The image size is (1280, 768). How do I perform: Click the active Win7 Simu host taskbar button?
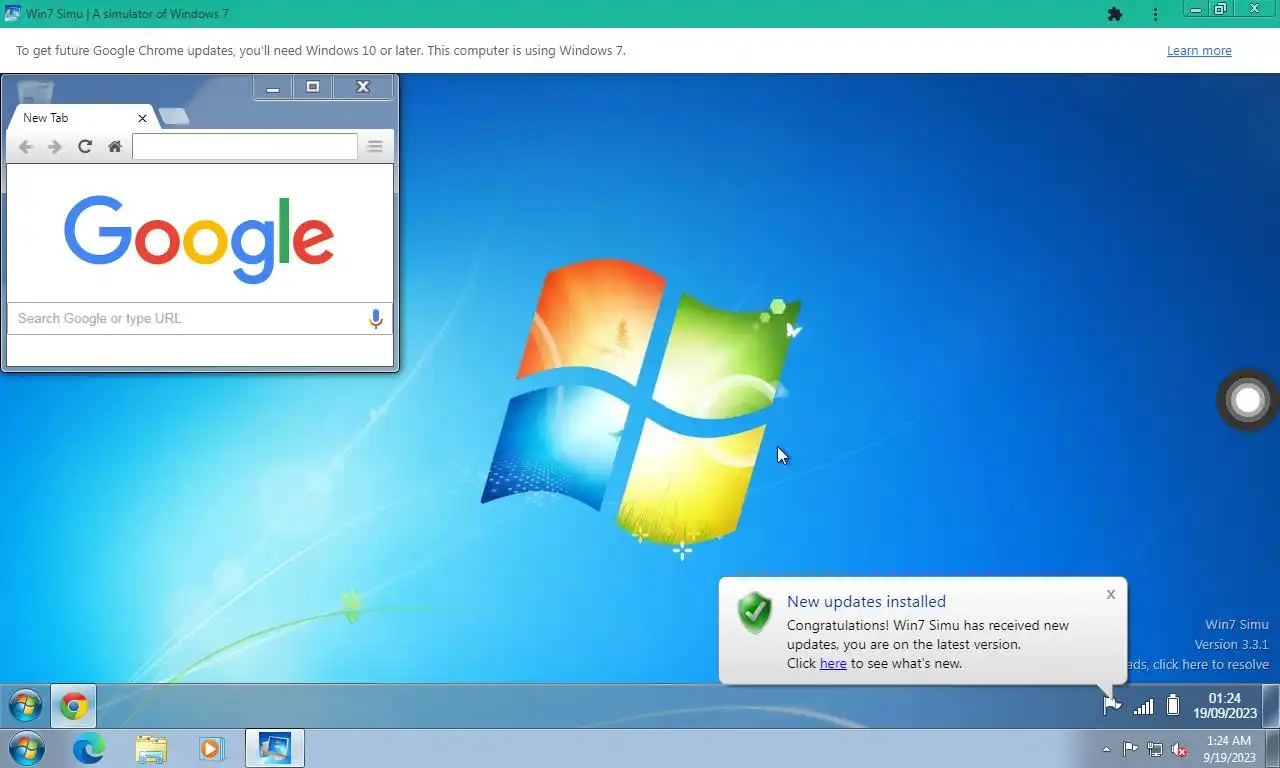[x=274, y=748]
